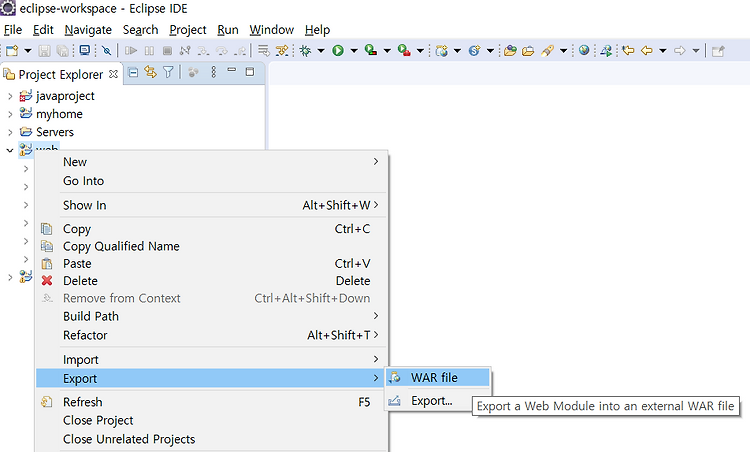
Task: Click the Pin Editor icon
Action: pyautogui.click(x=718, y=50)
